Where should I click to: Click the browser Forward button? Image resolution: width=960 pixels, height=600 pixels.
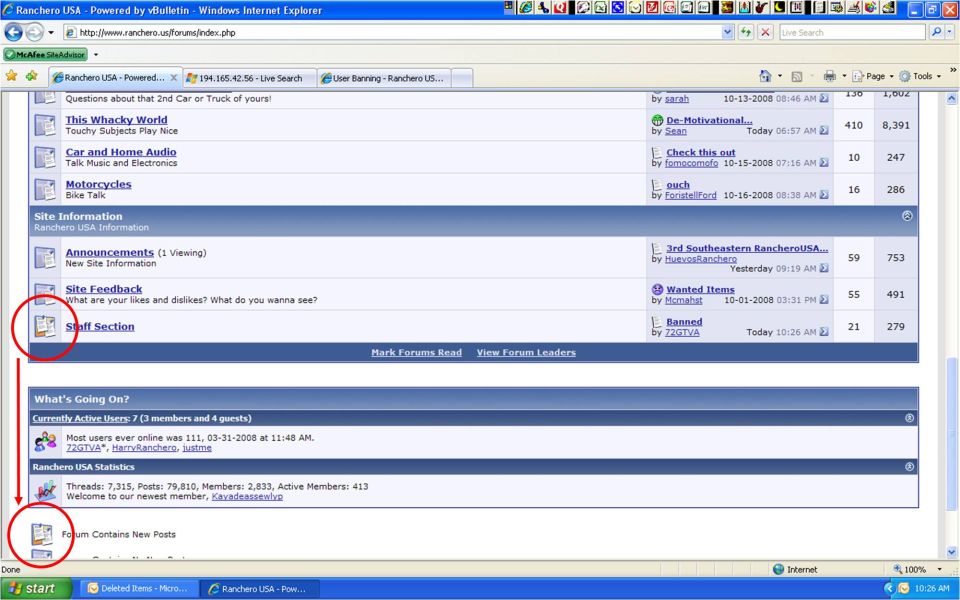tap(34, 32)
